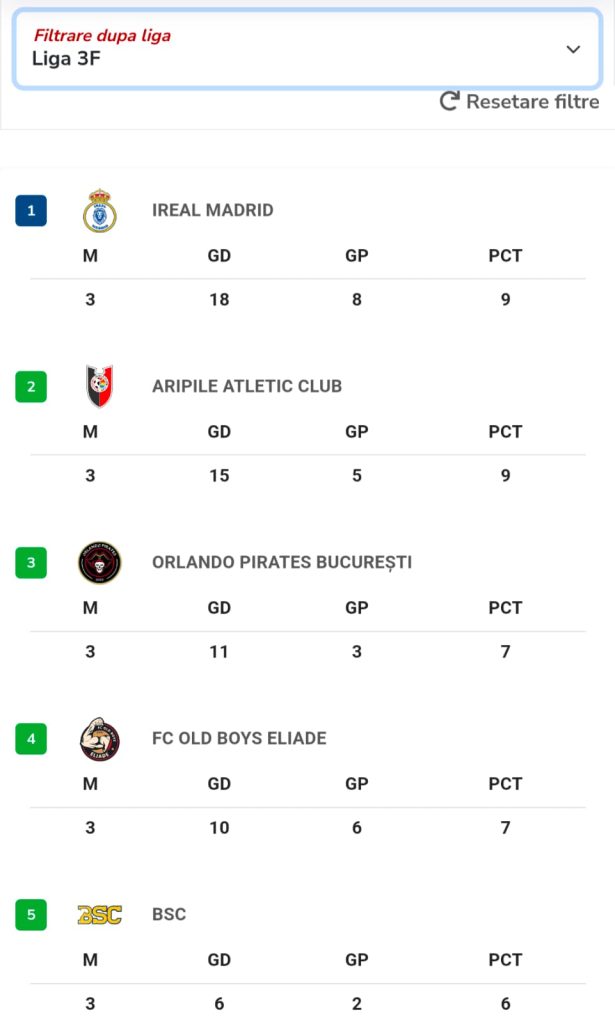The width and height of the screenshot is (615, 1024).
Task: Click the circular reset arrow icon
Action: point(450,101)
